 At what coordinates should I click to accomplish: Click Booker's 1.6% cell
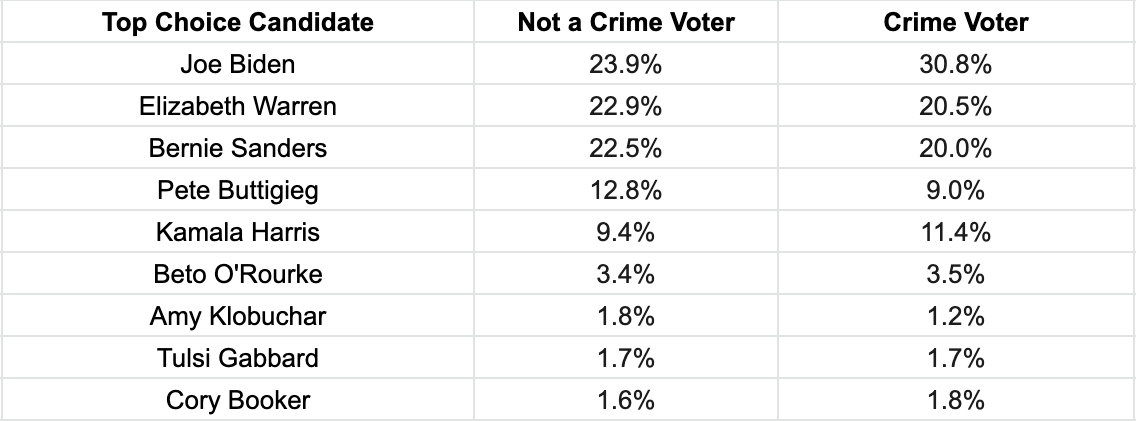tap(626, 400)
